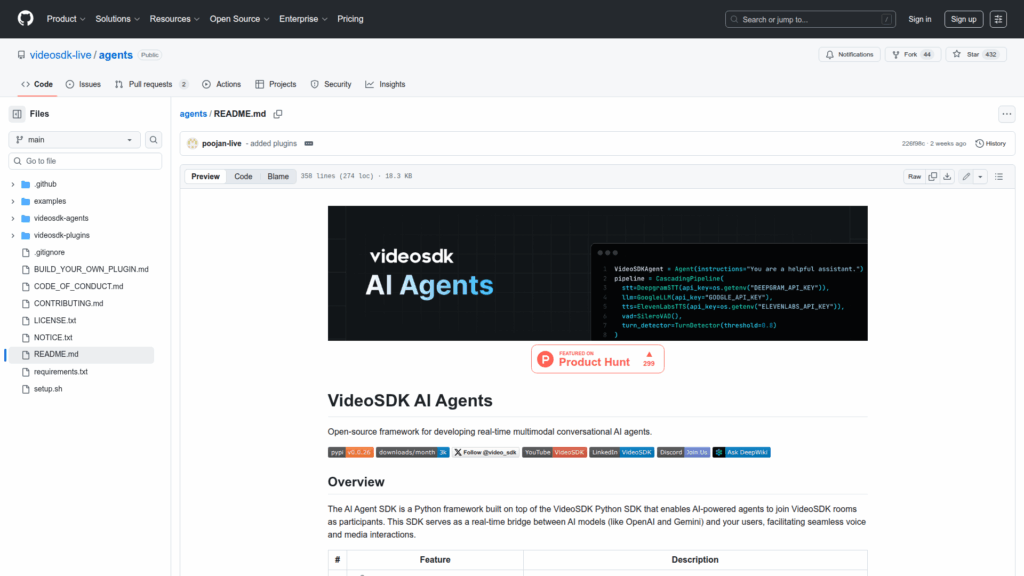The height and width of the screenshot is (576, 1024).
Task: Open the command palette icon
Action: [x=998, y=19]
